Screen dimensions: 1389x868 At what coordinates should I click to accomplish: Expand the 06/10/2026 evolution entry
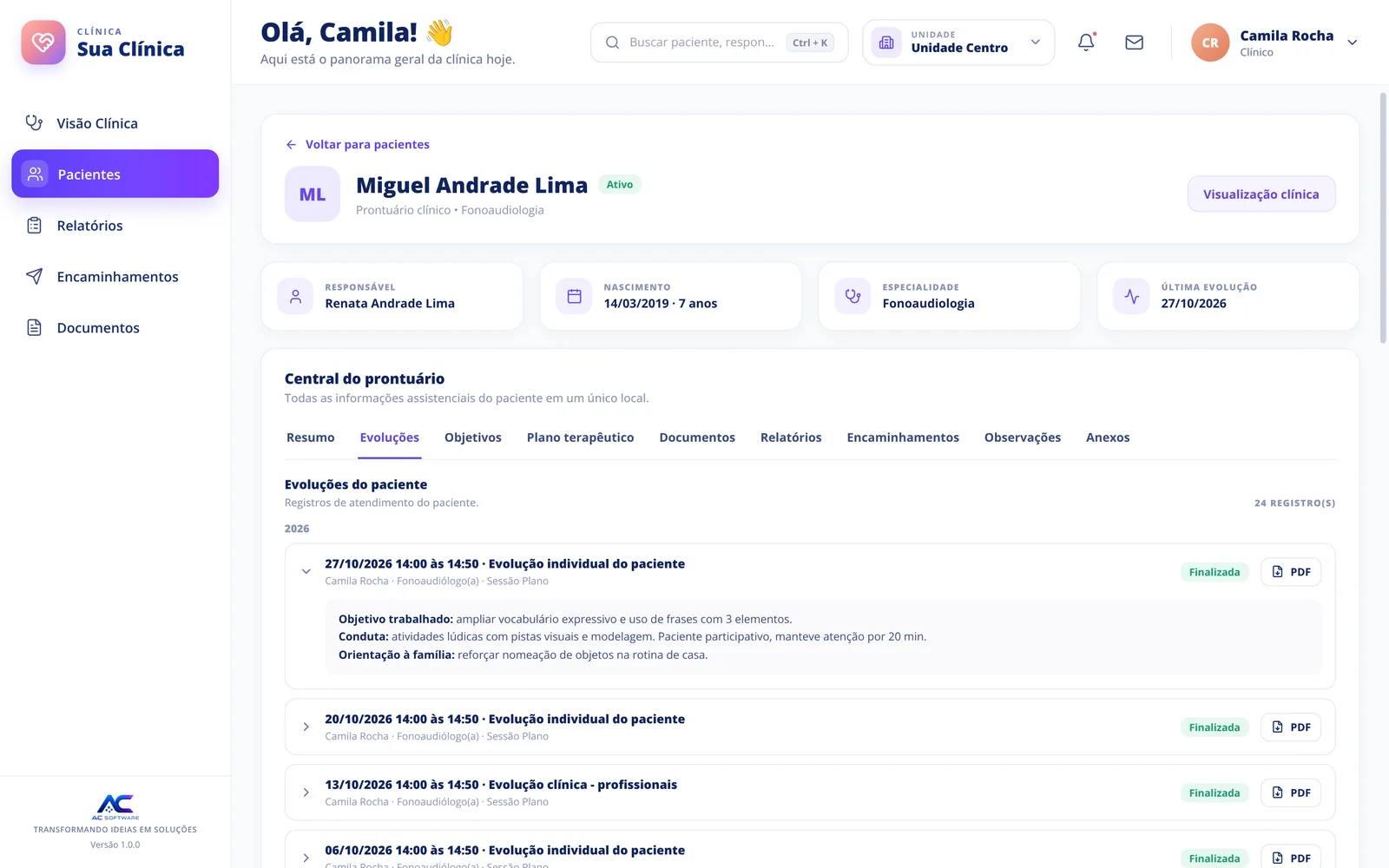[306, 858]
